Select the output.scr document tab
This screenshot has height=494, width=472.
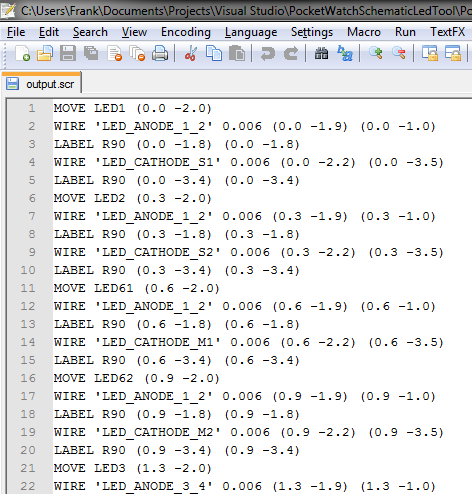[41, 83]
